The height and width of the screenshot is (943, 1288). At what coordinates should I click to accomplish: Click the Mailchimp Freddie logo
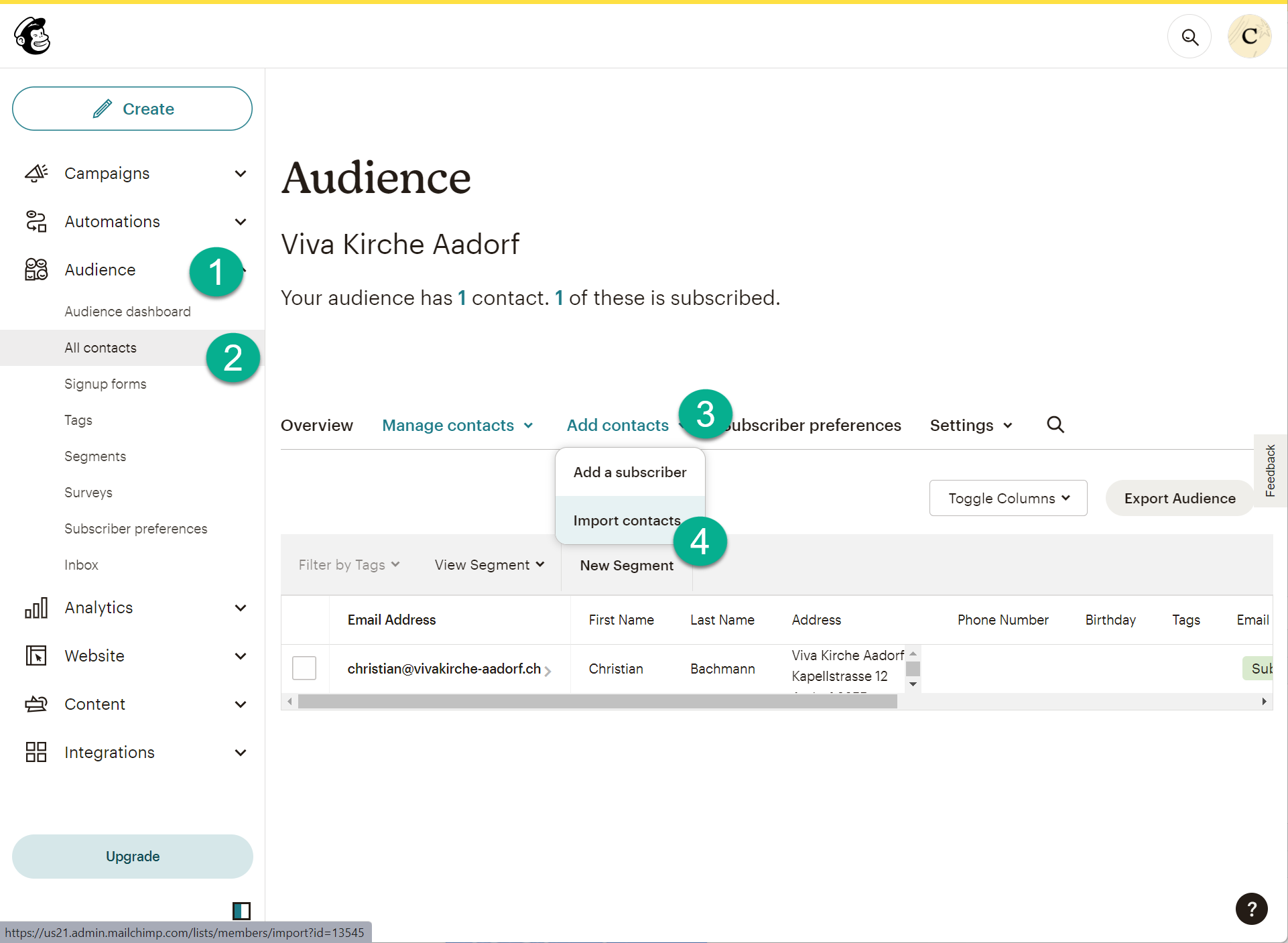(32, 36)
